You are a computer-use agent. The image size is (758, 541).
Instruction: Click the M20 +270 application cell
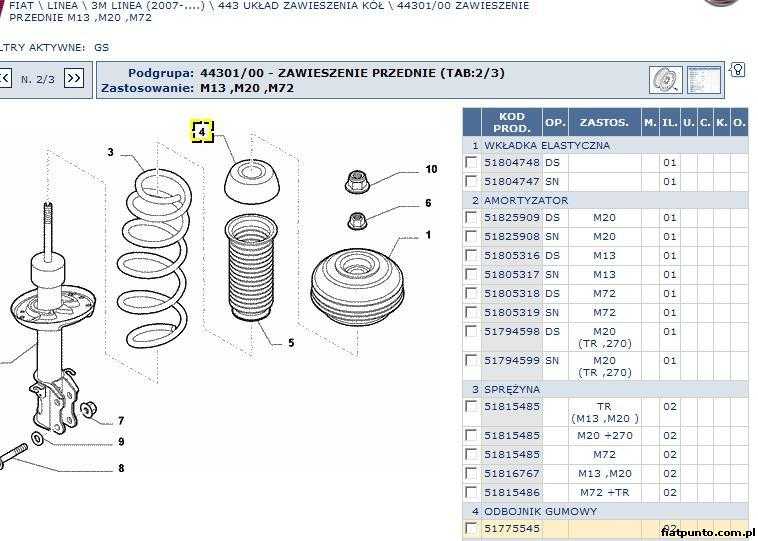(x=605, y=436)
